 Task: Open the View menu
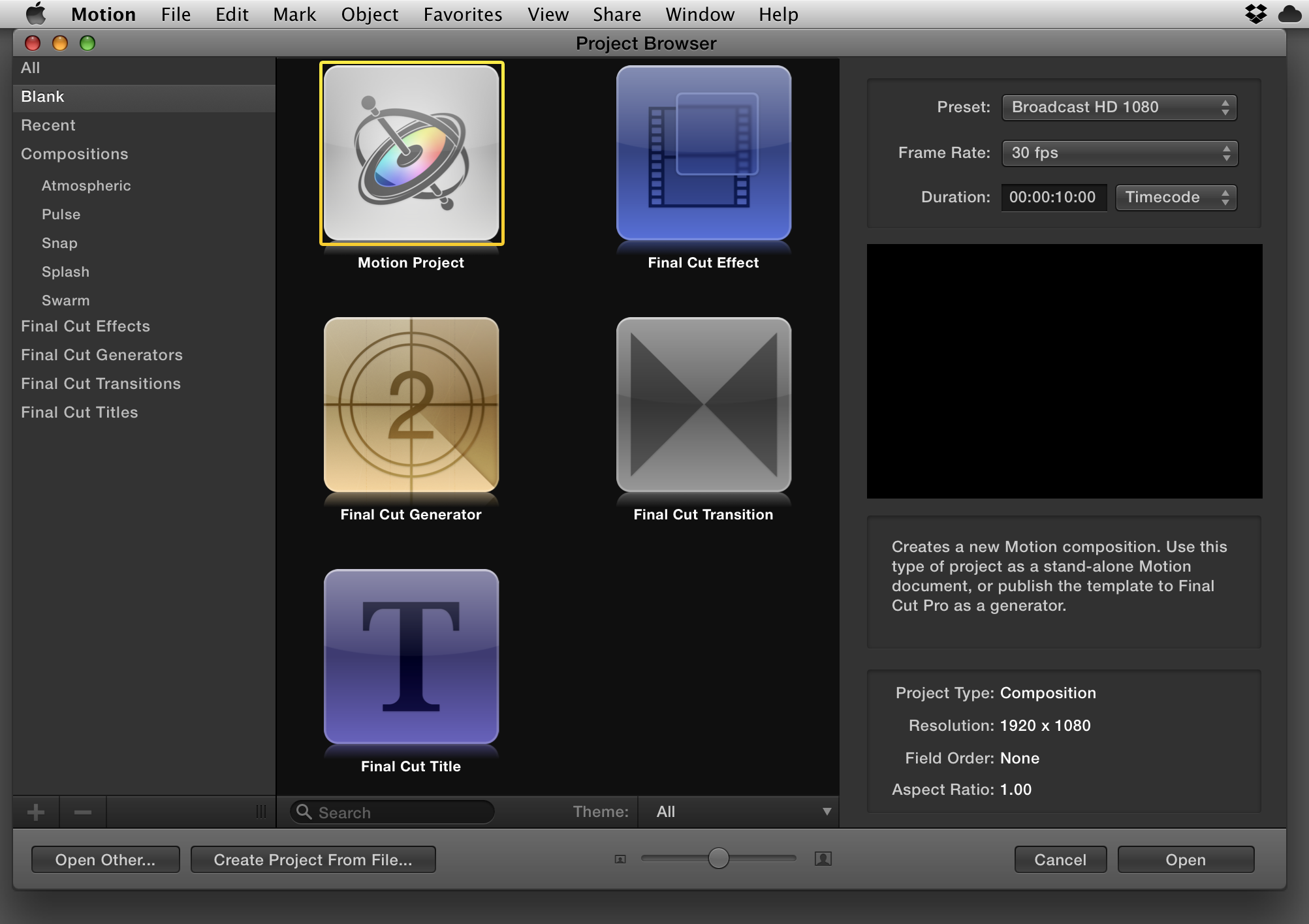coord(548,14)
